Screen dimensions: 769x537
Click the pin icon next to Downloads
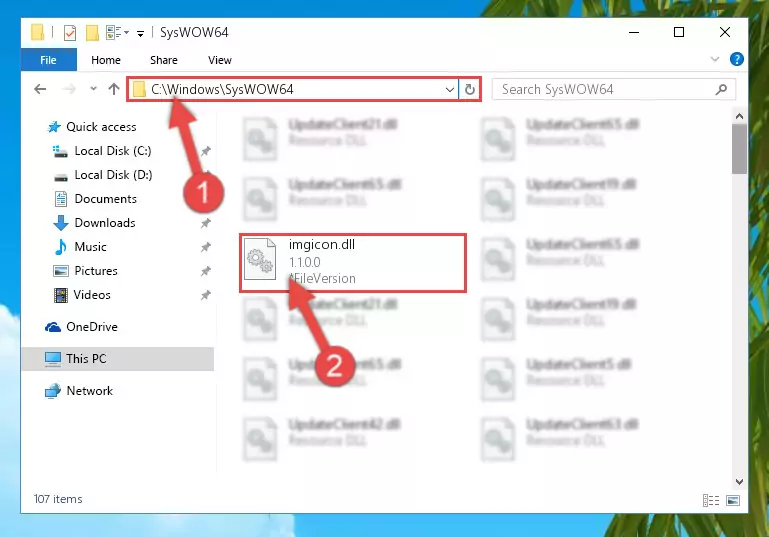pos(205,223)
